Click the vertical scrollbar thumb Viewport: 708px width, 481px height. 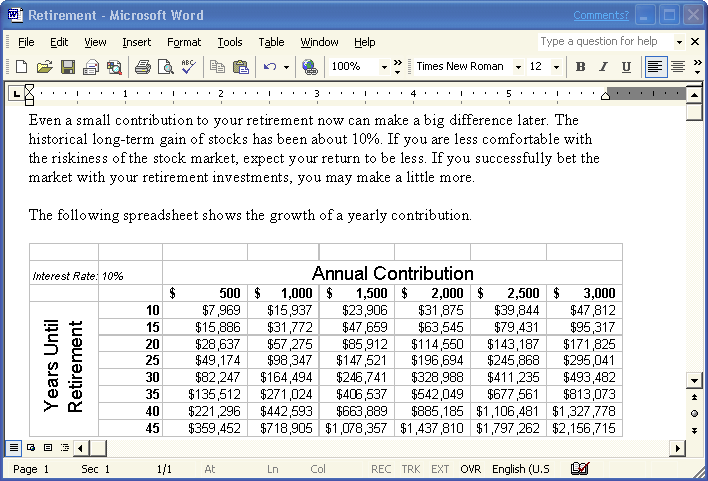[x=694, y=112]
